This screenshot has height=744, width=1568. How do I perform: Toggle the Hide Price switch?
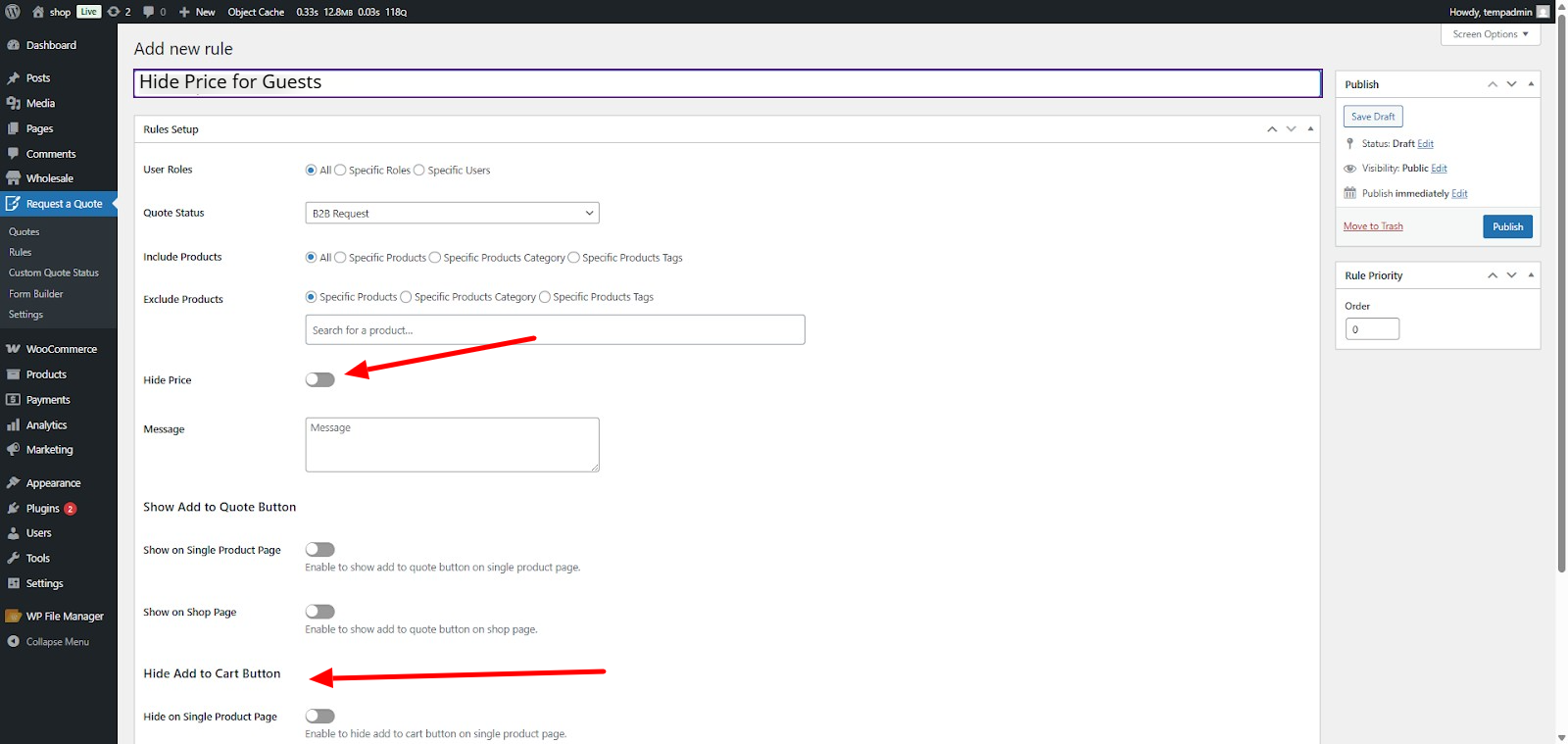coord(320,380)
